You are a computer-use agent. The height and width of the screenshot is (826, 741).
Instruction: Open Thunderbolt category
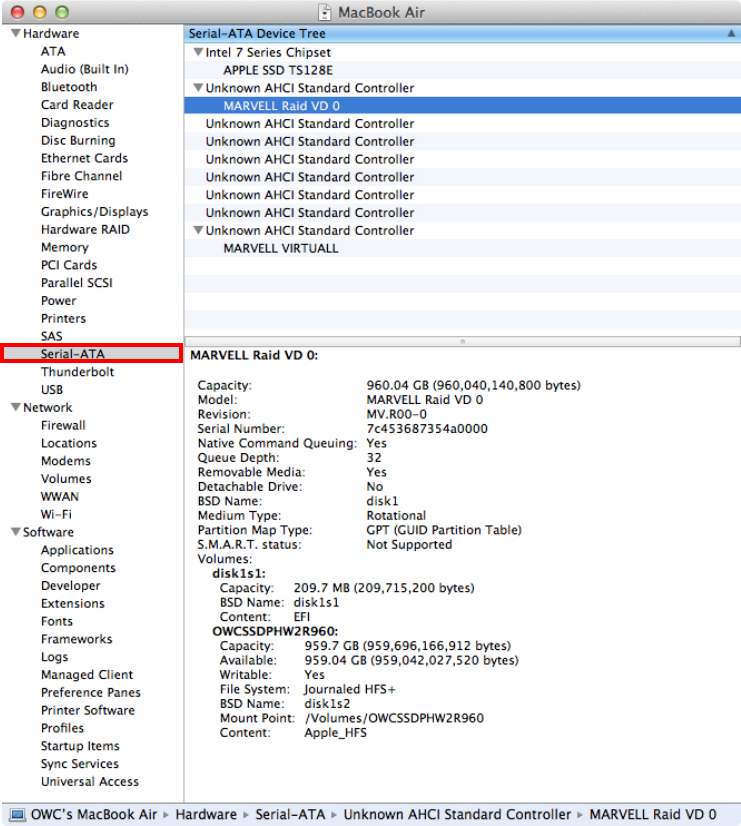point(77,372)
